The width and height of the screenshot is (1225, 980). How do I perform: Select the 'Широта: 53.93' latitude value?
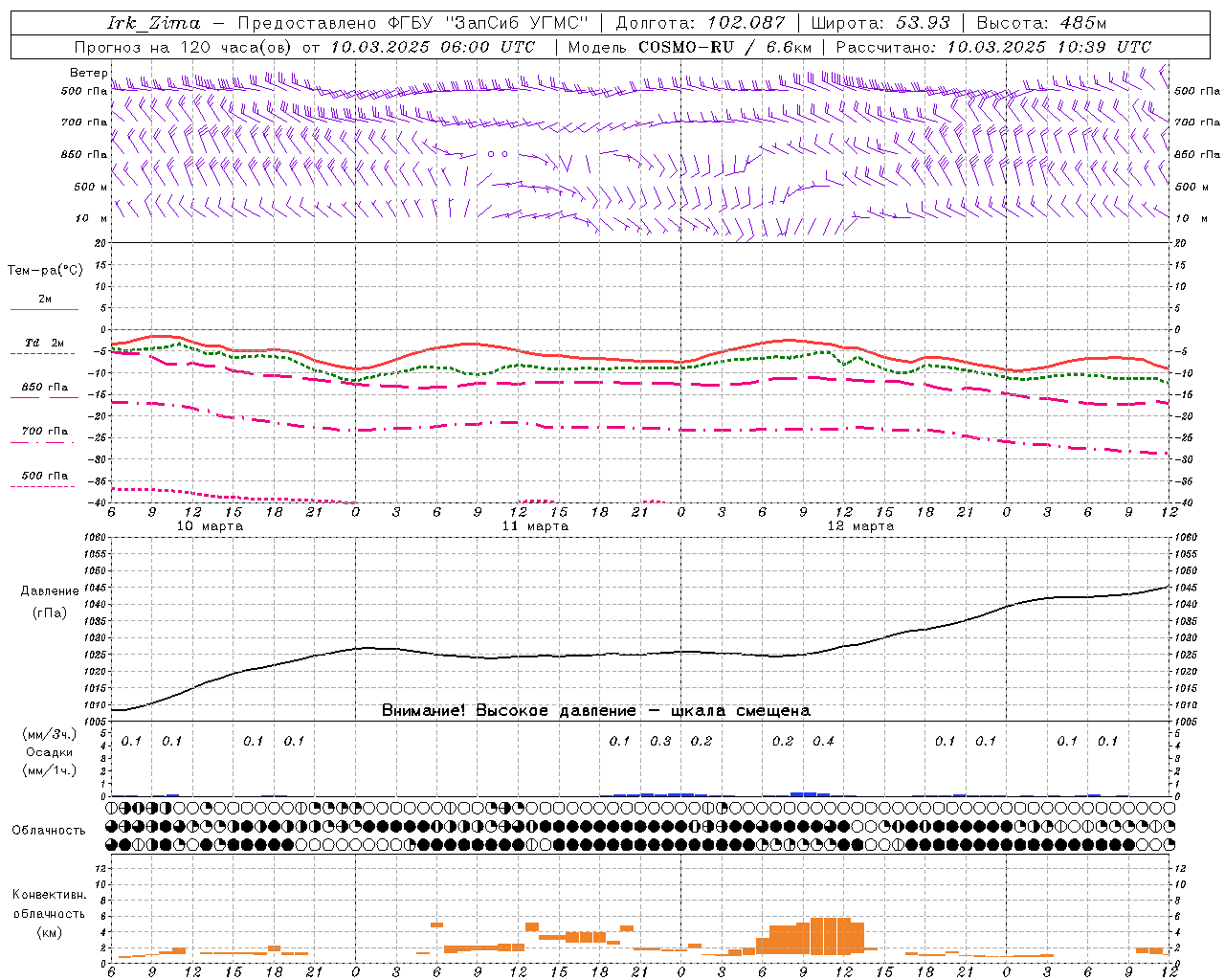(x=880, y=23)
